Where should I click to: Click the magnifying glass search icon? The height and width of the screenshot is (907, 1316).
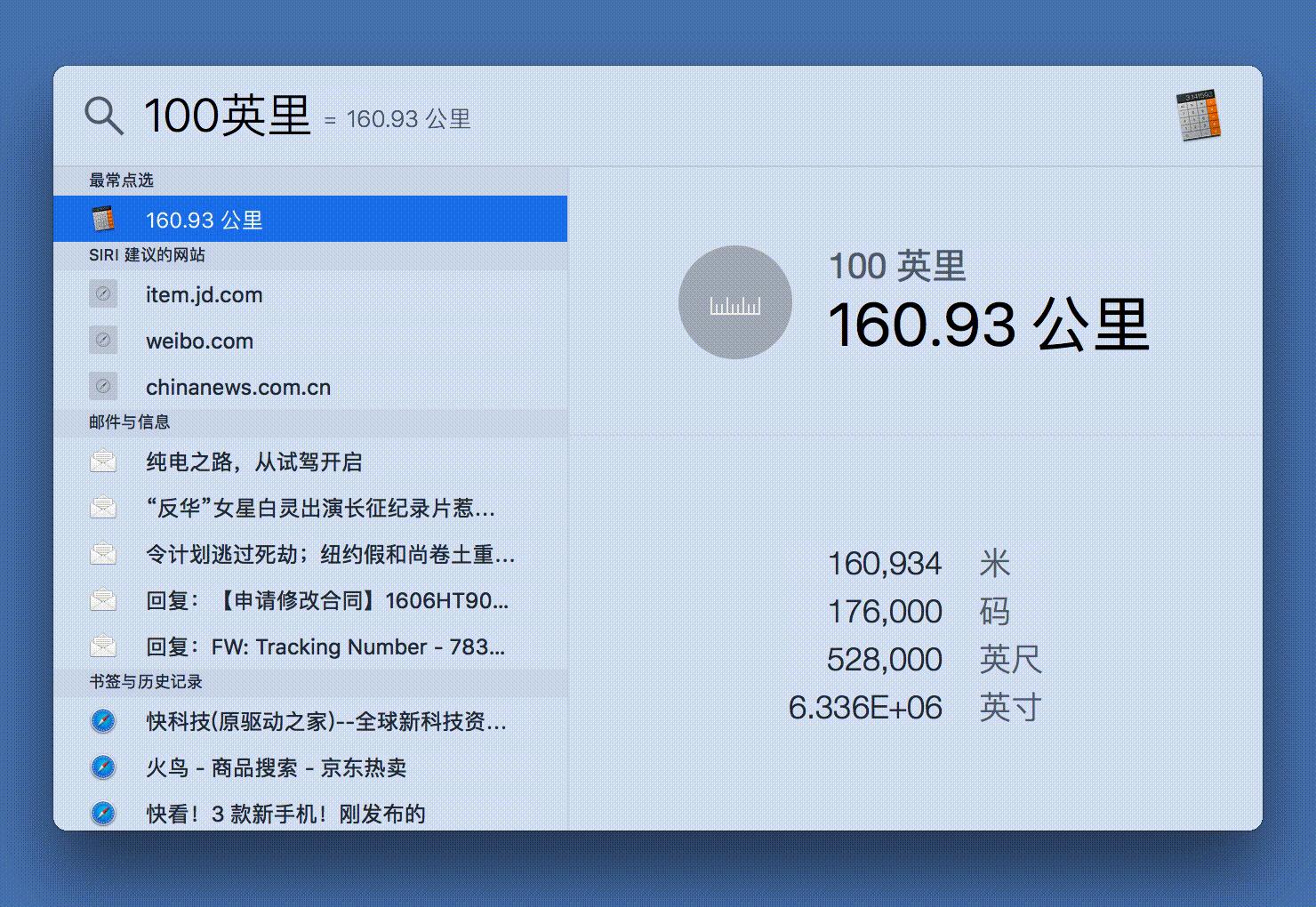(x=102, y=116)
